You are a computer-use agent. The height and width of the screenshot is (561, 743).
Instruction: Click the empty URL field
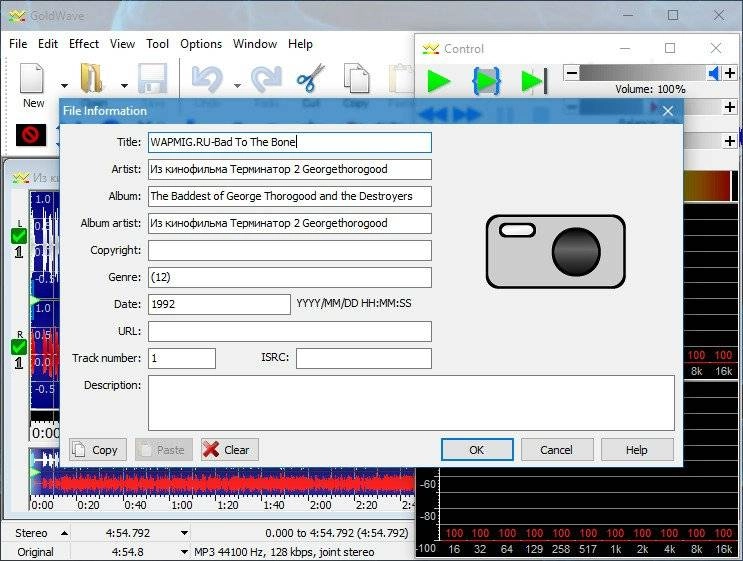[x=290, y=331]
